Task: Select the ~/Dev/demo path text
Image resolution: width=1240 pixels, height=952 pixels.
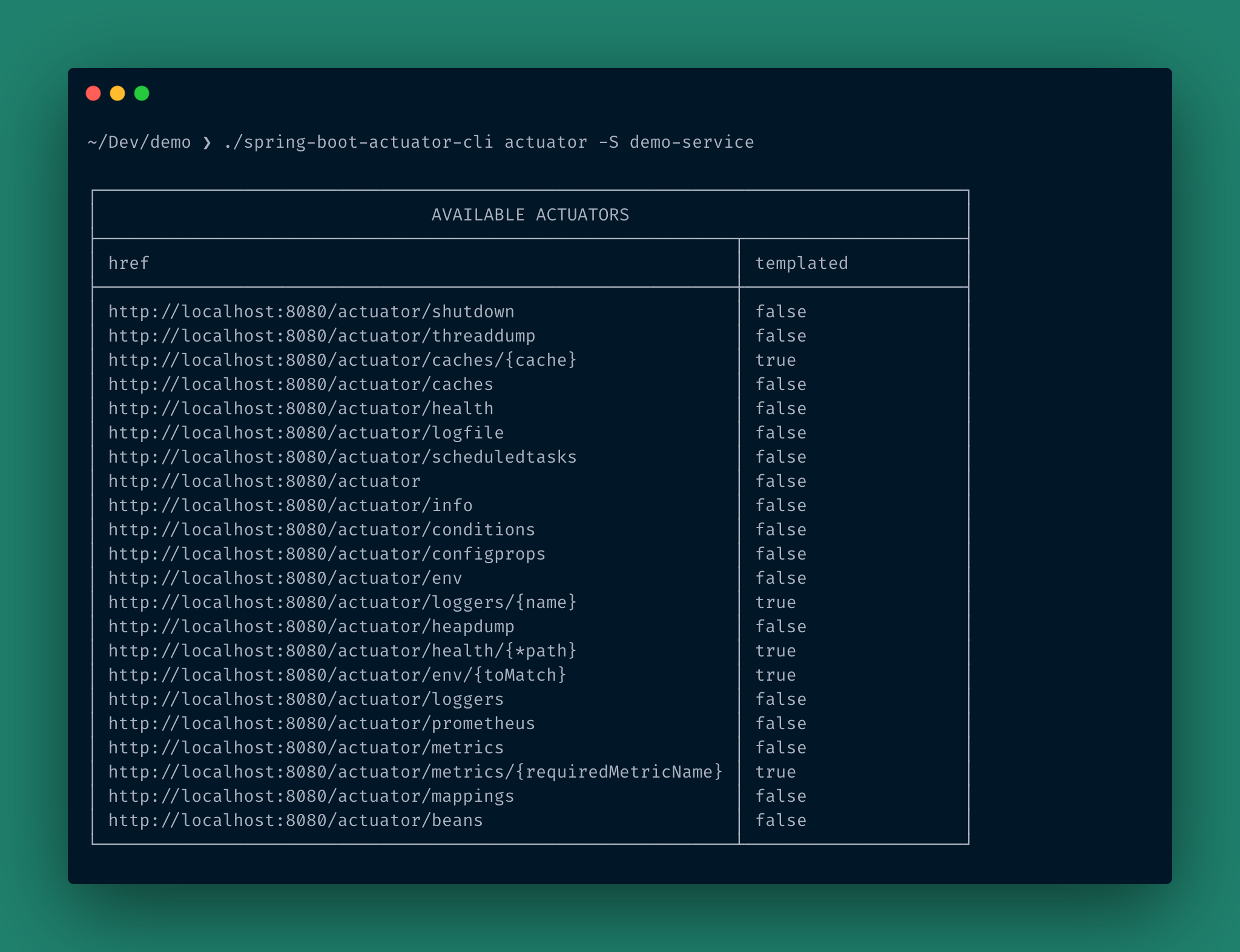Action: [138, 142]
